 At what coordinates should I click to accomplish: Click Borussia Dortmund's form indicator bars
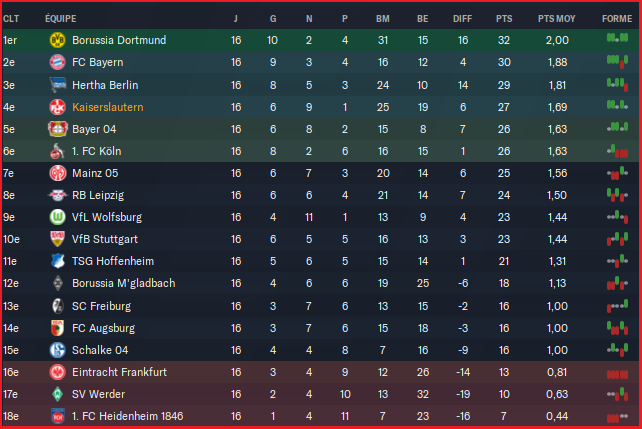point(618,40)
